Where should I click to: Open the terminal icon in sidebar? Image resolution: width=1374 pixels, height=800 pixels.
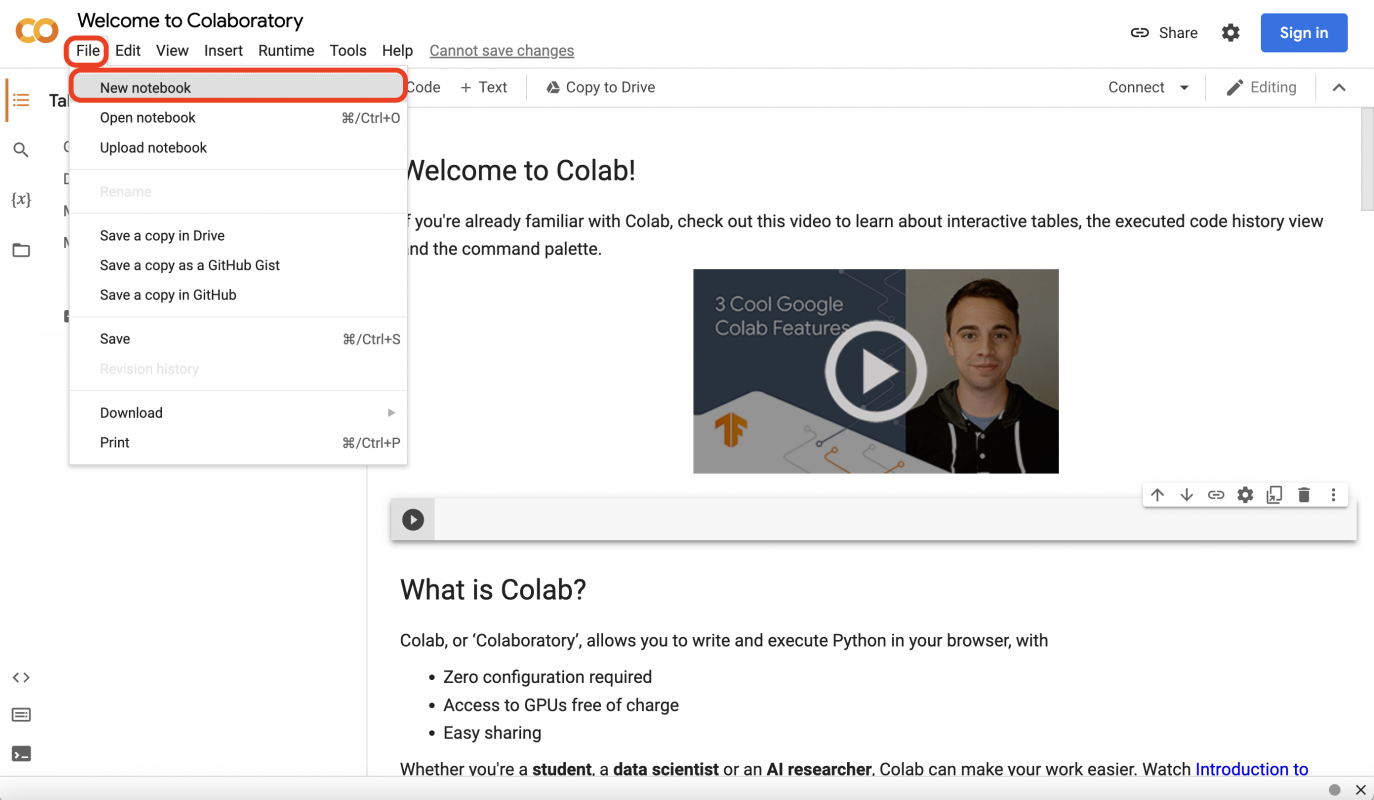click(21, 754)
